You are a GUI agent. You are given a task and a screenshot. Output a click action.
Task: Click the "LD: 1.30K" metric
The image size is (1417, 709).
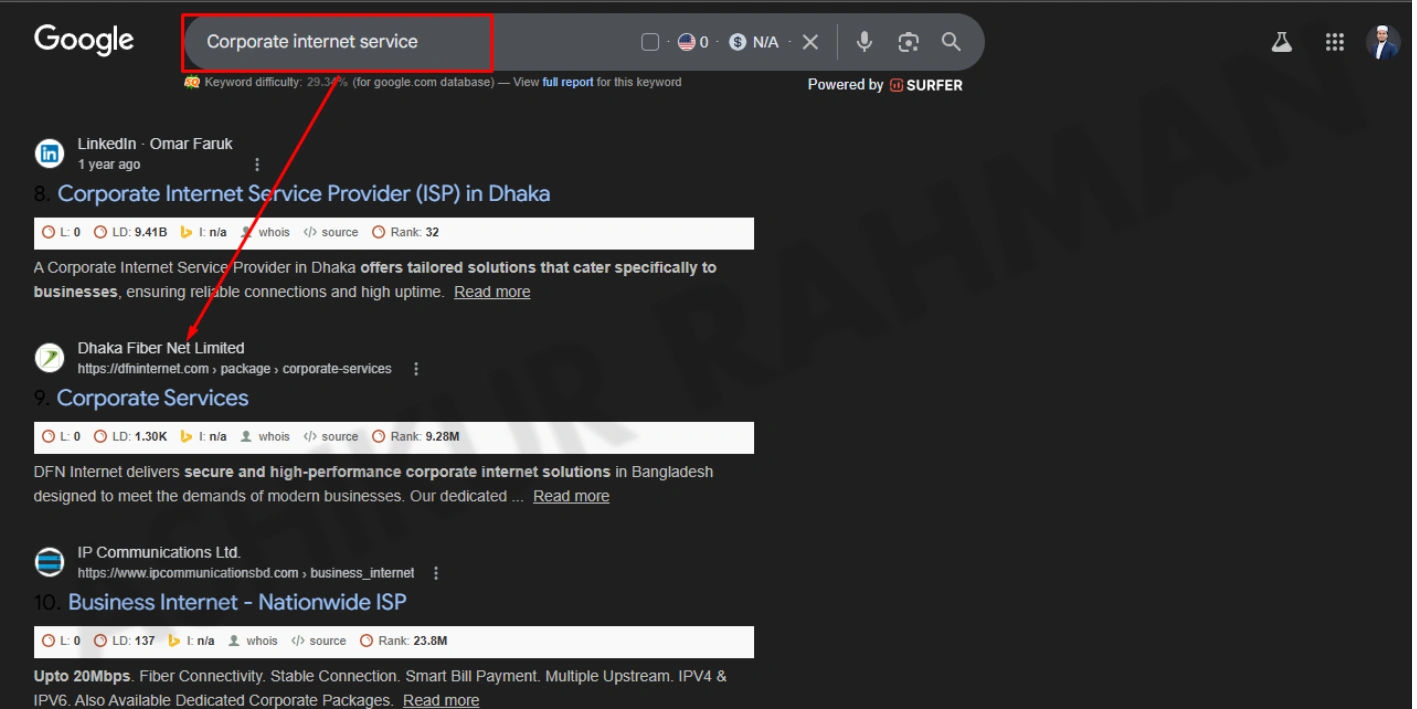(x=130, y=437)
